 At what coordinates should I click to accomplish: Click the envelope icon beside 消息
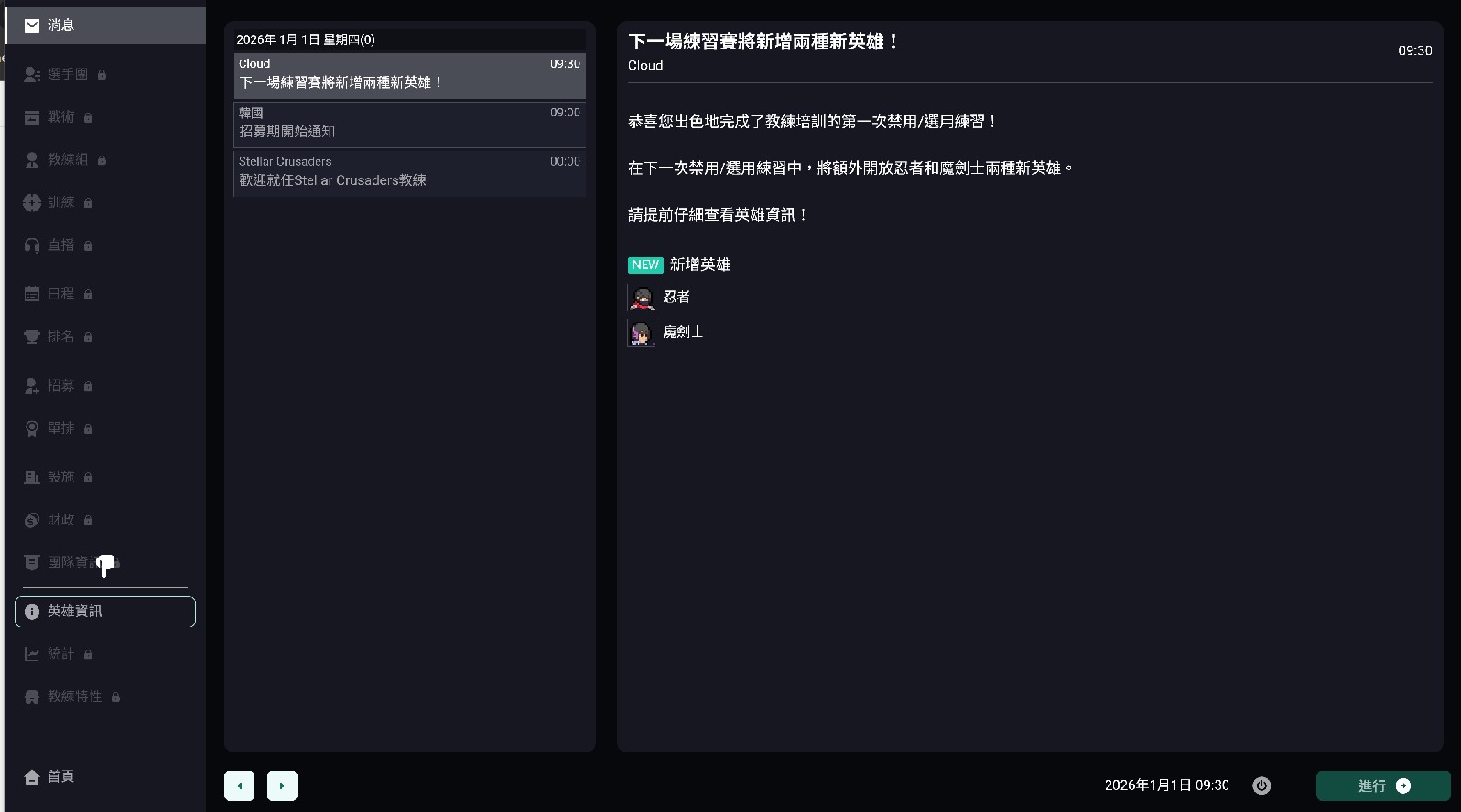click(32, 26)
